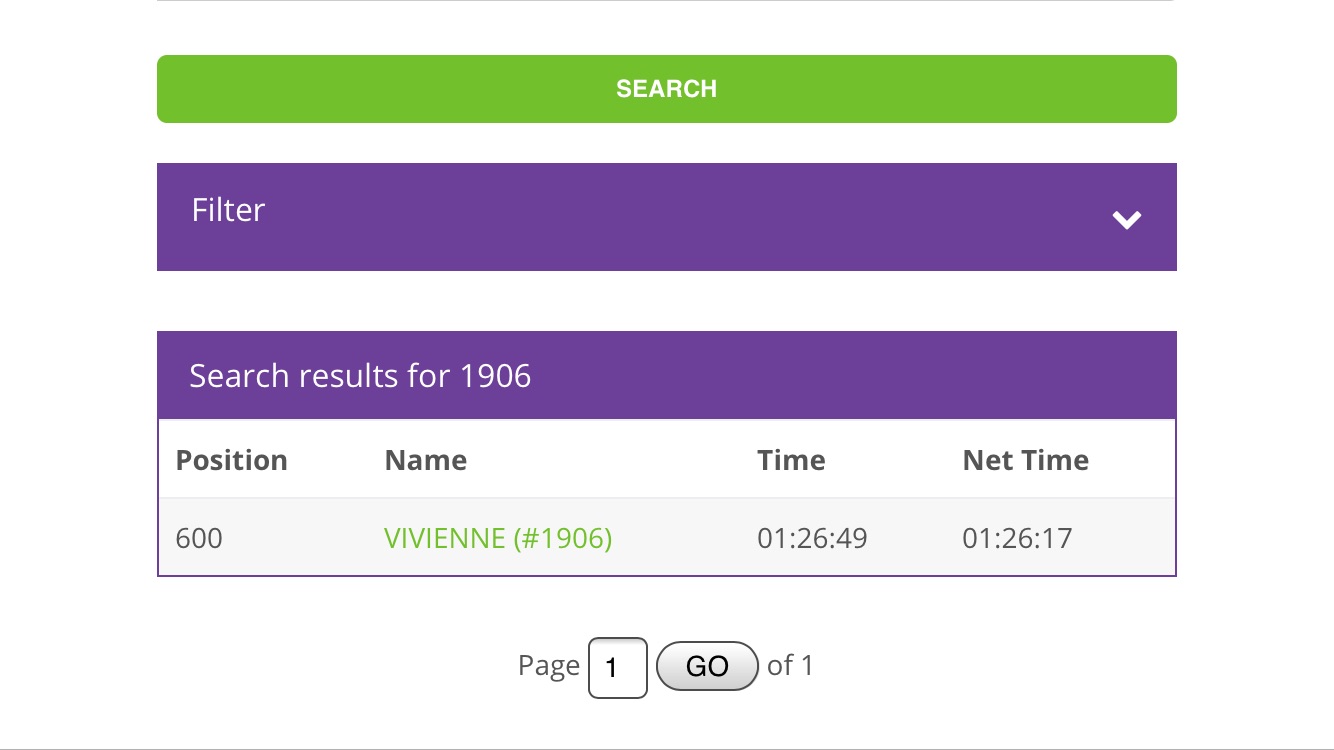Click the Time column header
The image size is (1334, 750).
(791, 460)
